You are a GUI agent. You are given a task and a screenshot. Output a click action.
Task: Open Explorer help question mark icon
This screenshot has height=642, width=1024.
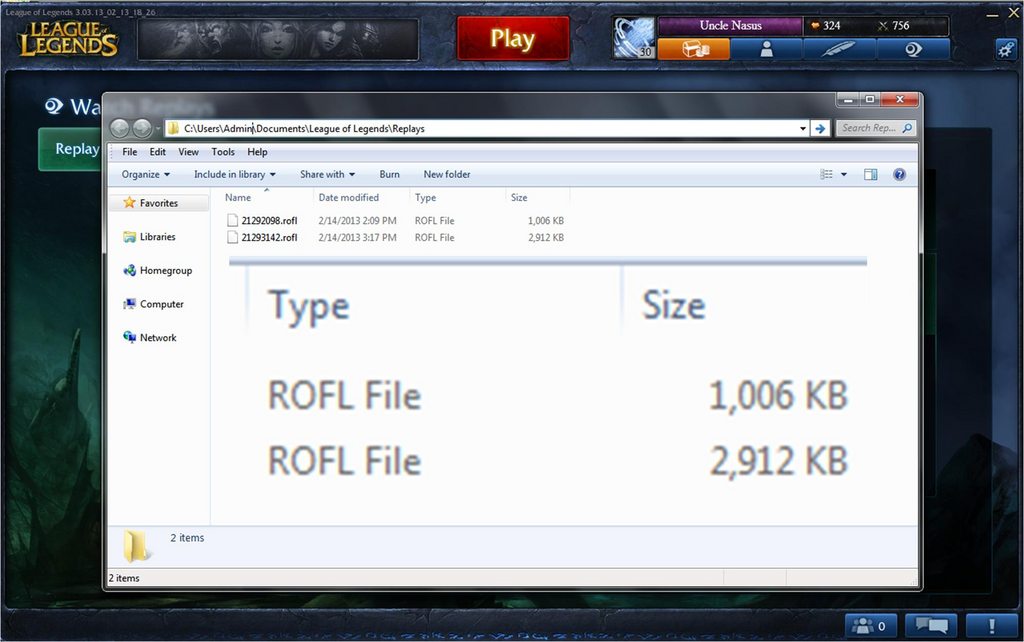coord(899,174)
